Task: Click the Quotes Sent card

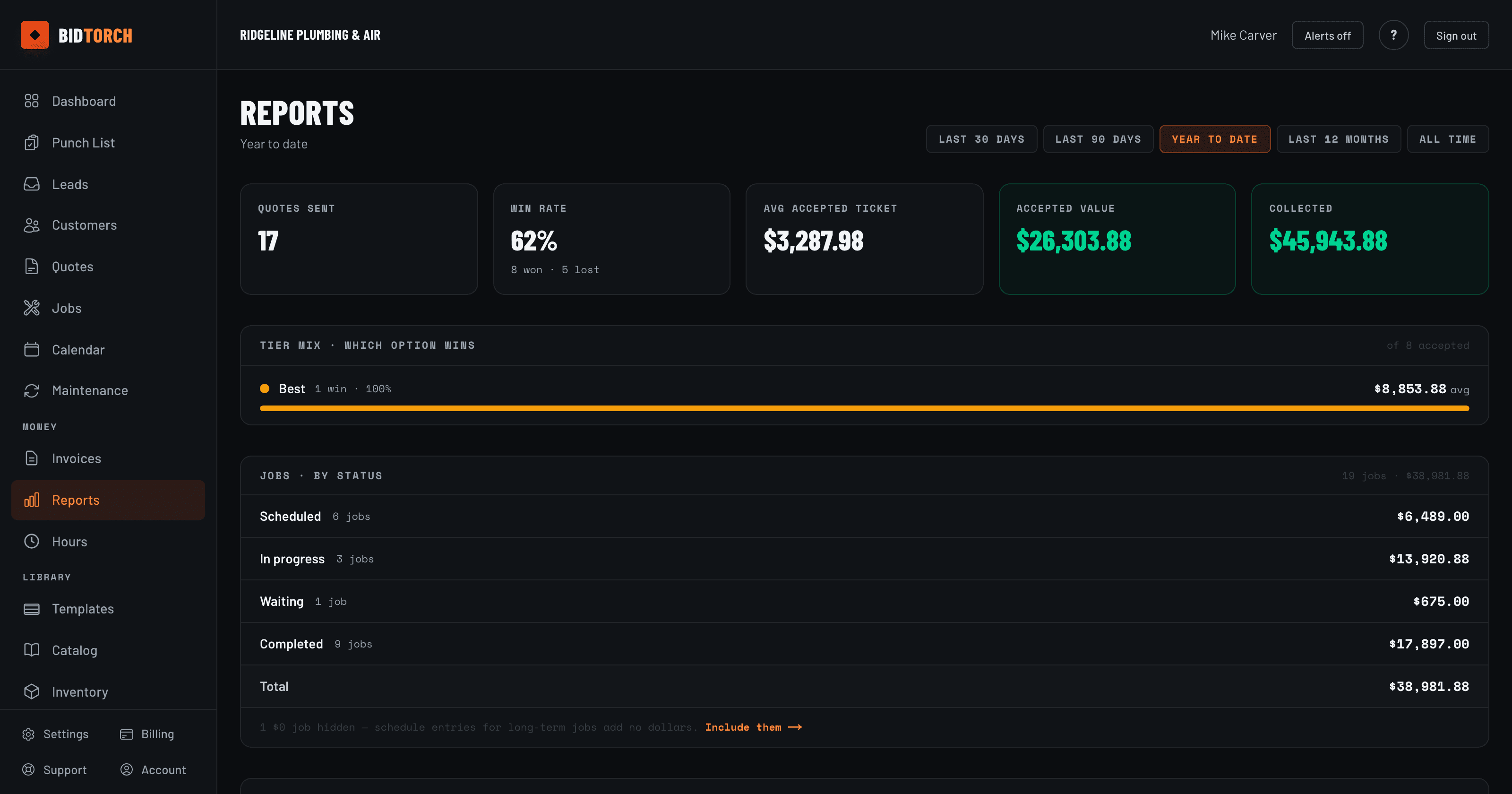Action: click(359, 239)
